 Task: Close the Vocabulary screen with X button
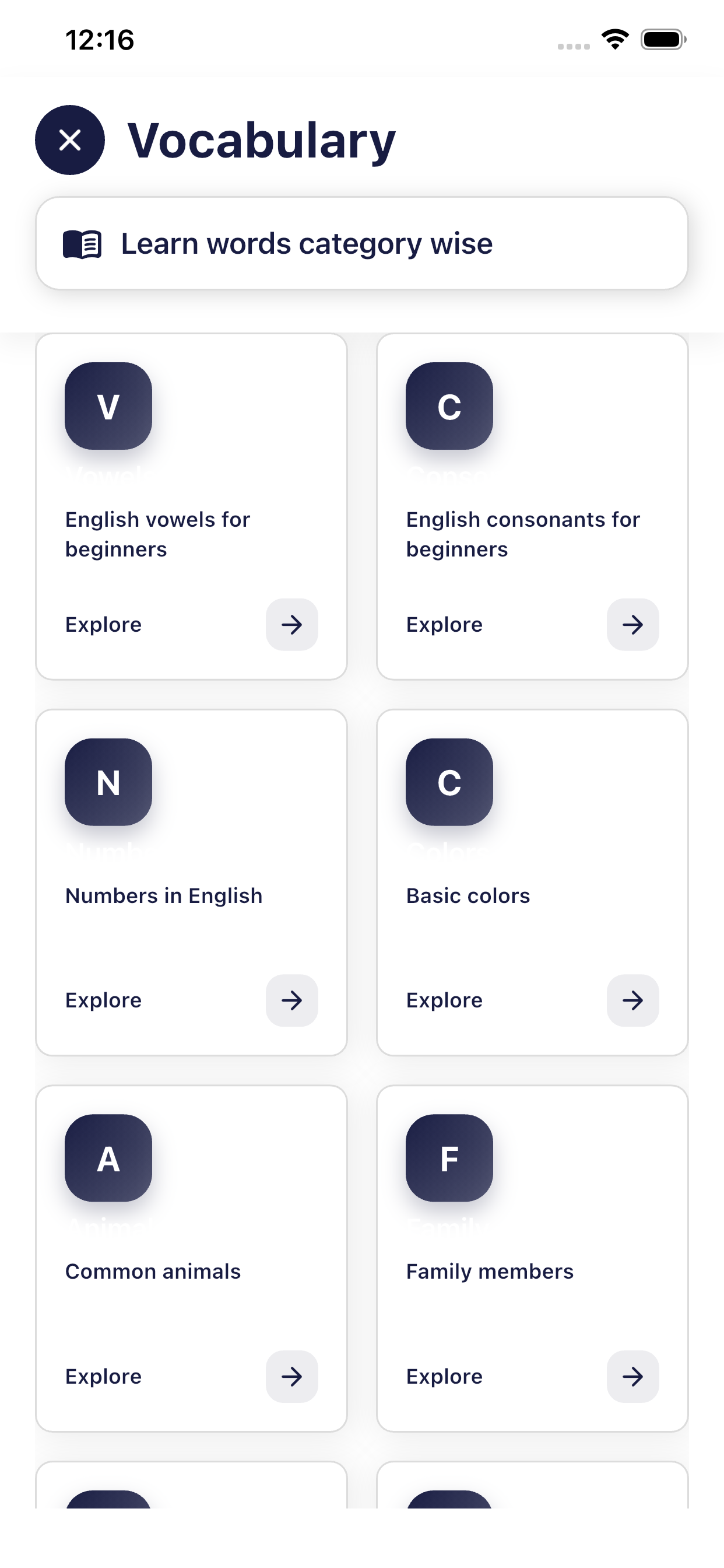tap(70, 140)
